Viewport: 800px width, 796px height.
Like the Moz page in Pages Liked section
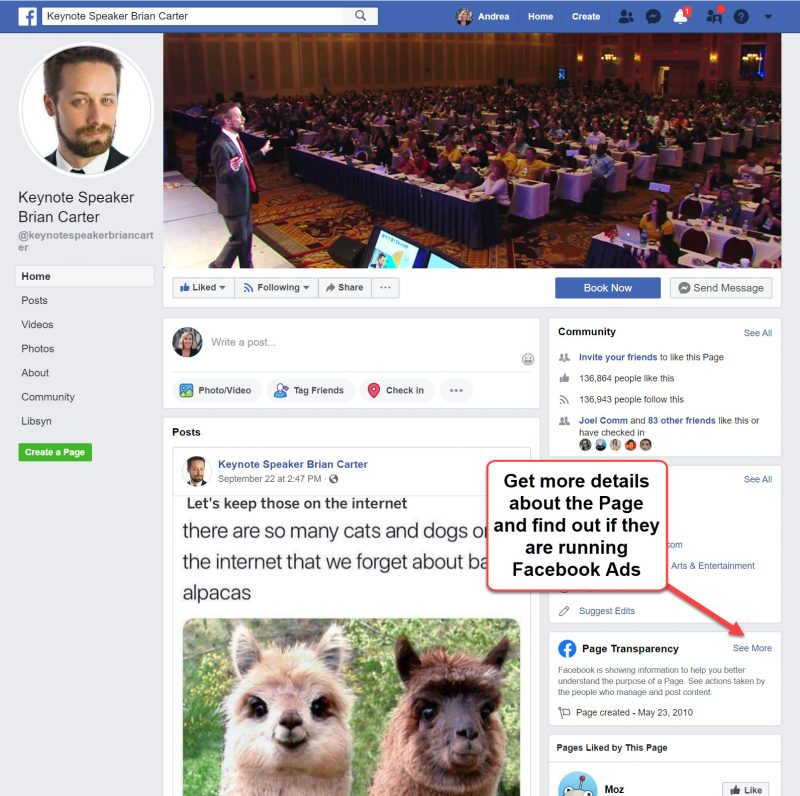click(x=745, y=789)
